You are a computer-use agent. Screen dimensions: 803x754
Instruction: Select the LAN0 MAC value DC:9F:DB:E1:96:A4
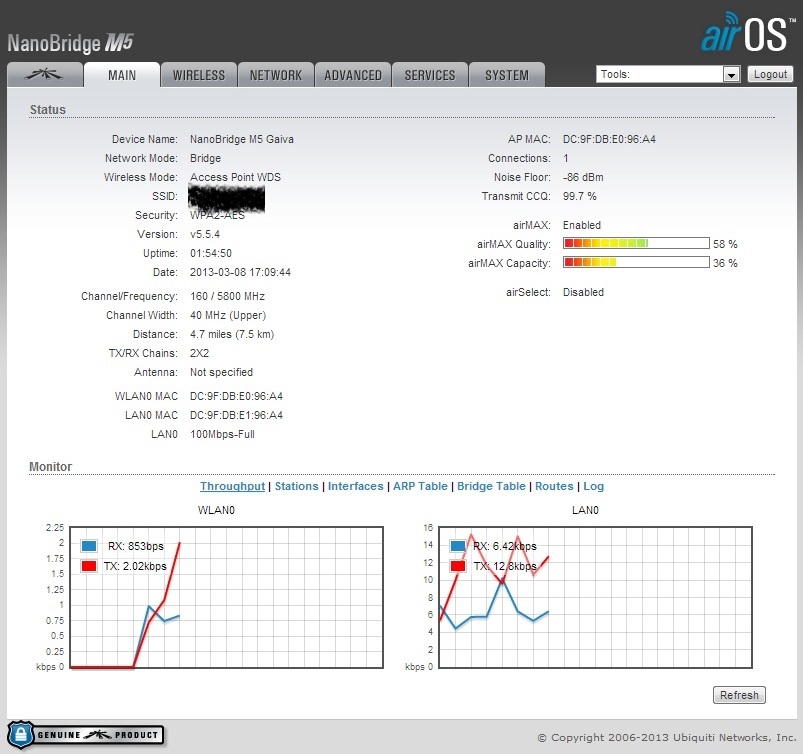(236, 415)
